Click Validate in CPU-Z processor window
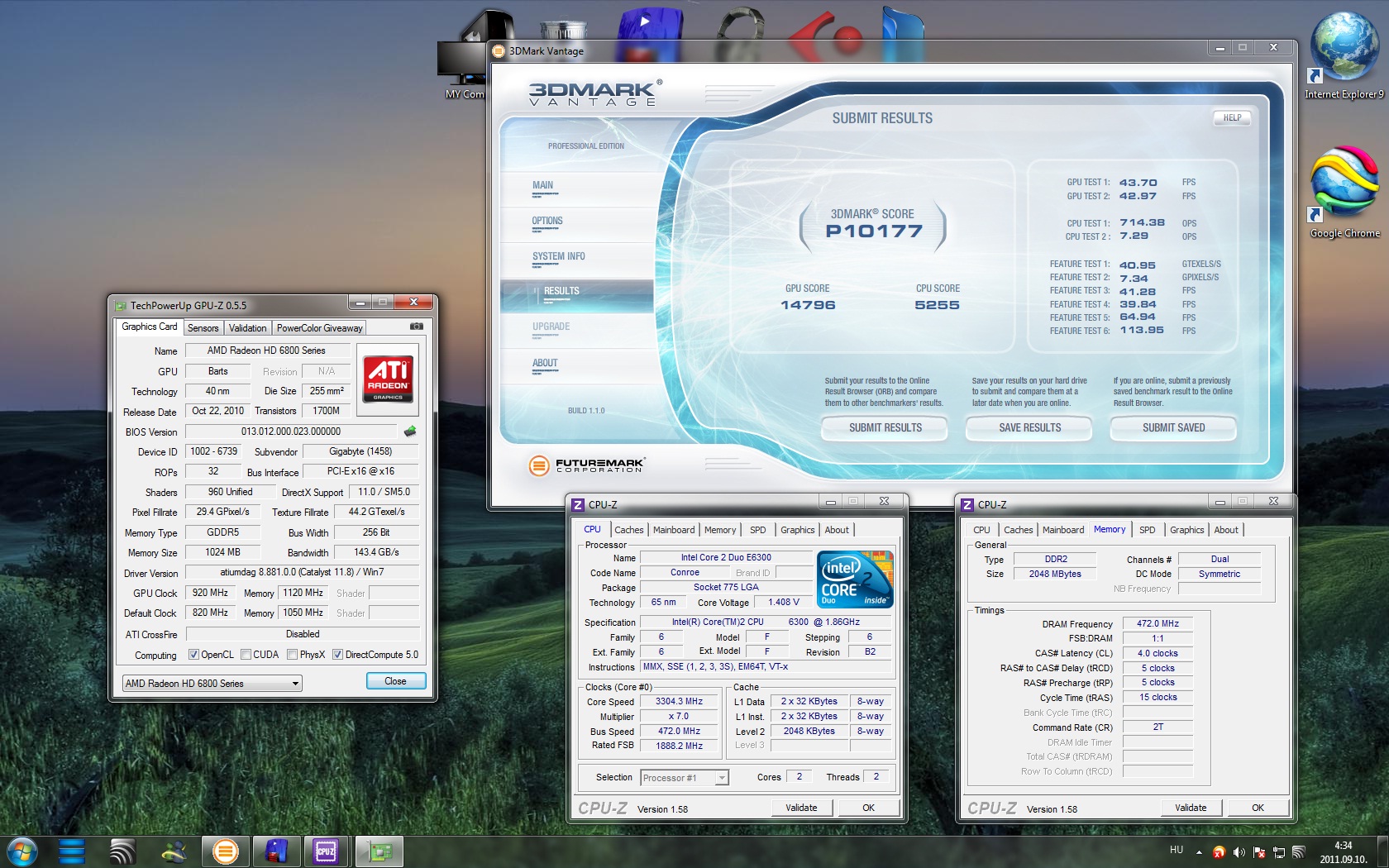 pyautogui.click(x=801, y=808)
